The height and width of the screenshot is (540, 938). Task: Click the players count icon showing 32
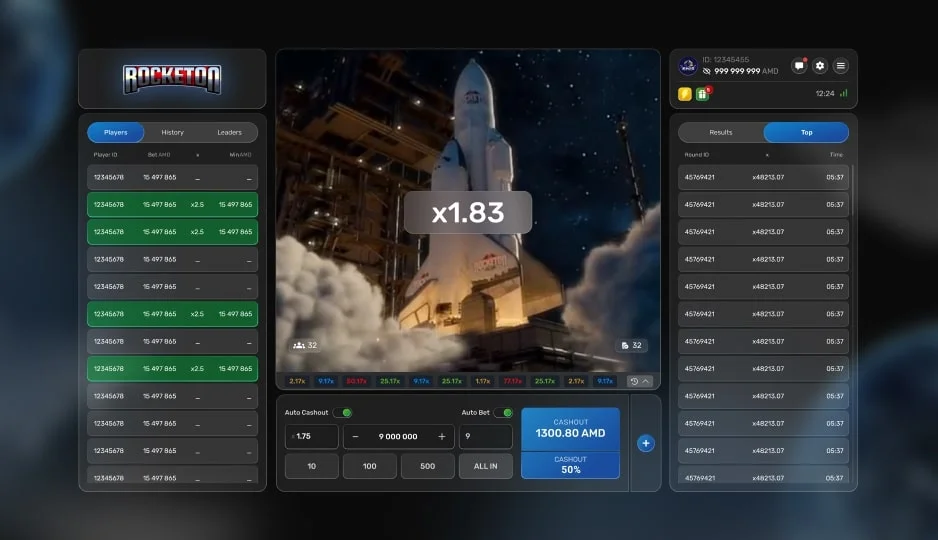point(305,345)
